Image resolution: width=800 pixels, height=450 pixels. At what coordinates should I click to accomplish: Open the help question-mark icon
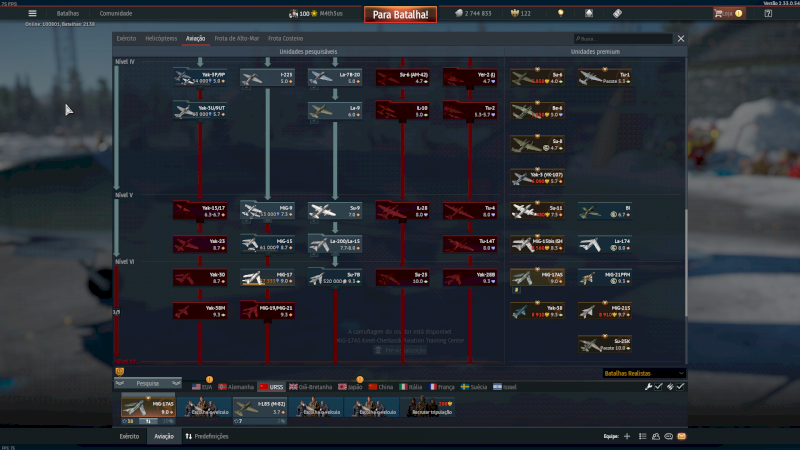pos(768,13)
